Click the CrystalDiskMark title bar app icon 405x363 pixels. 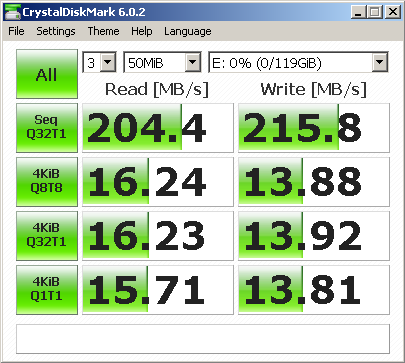(x=12, y=12)
